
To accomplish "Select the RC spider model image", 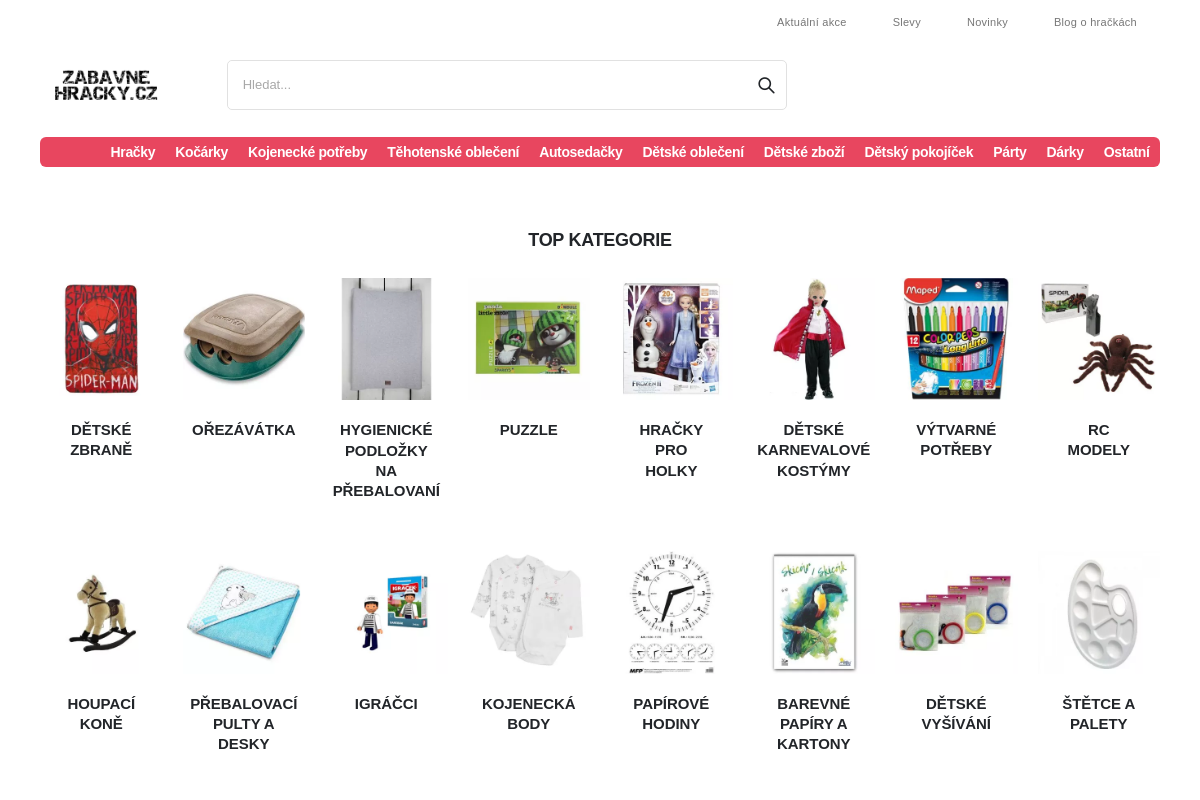I will tap(1099, 339).
